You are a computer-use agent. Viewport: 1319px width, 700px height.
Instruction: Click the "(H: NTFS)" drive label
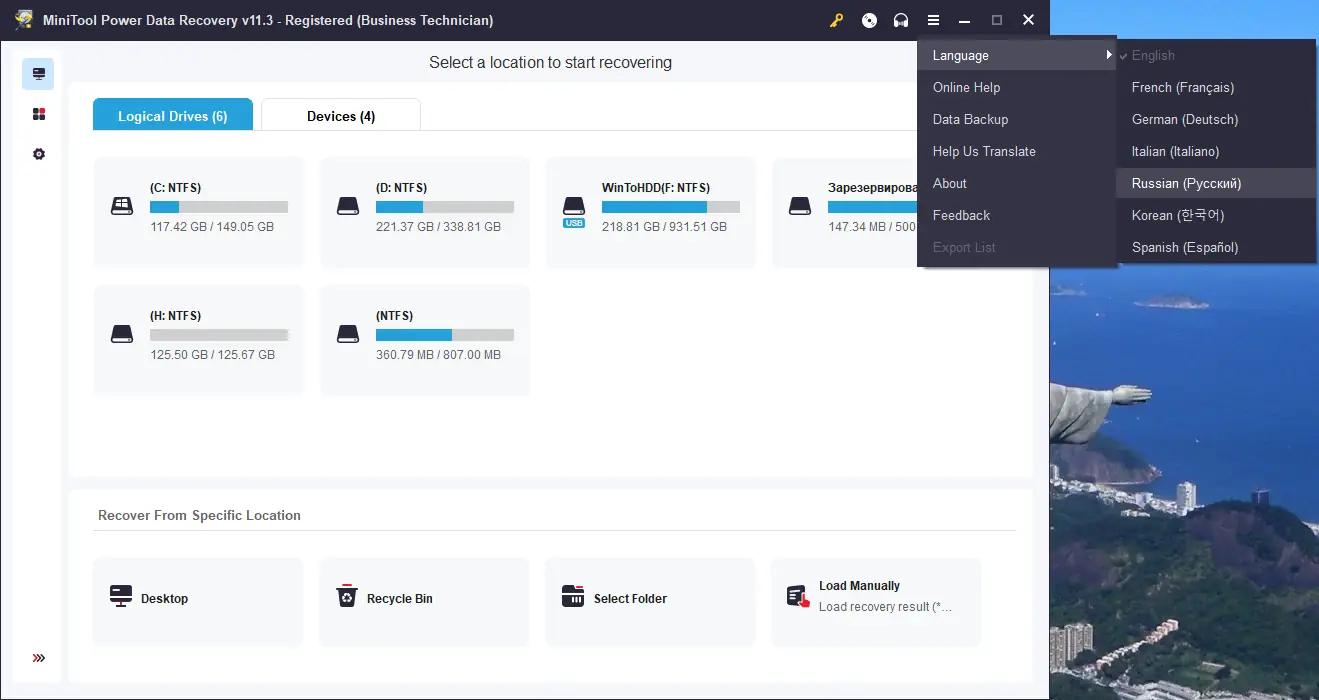pyautogui.click(x=176, y=315)
